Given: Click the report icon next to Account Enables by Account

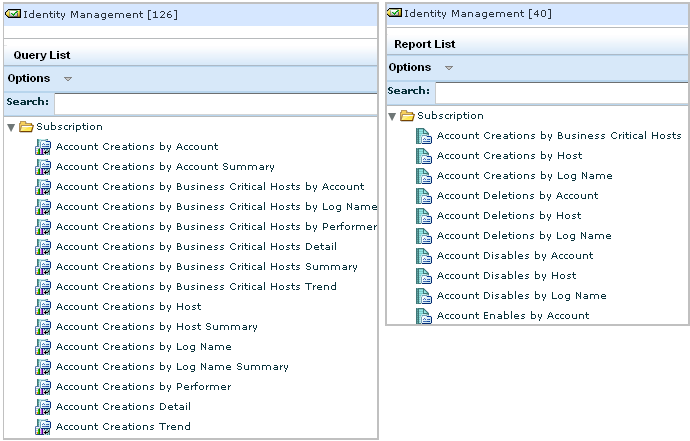Looking at the screenshot, I should pos(424,316).
